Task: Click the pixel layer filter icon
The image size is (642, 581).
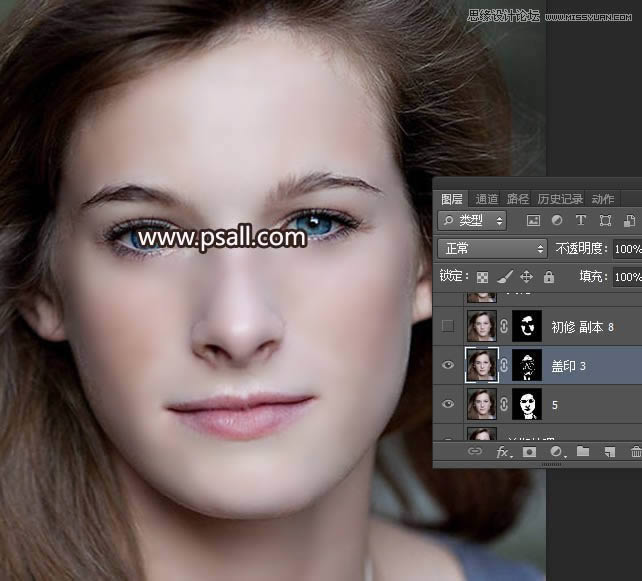Action: click(533, 220)
